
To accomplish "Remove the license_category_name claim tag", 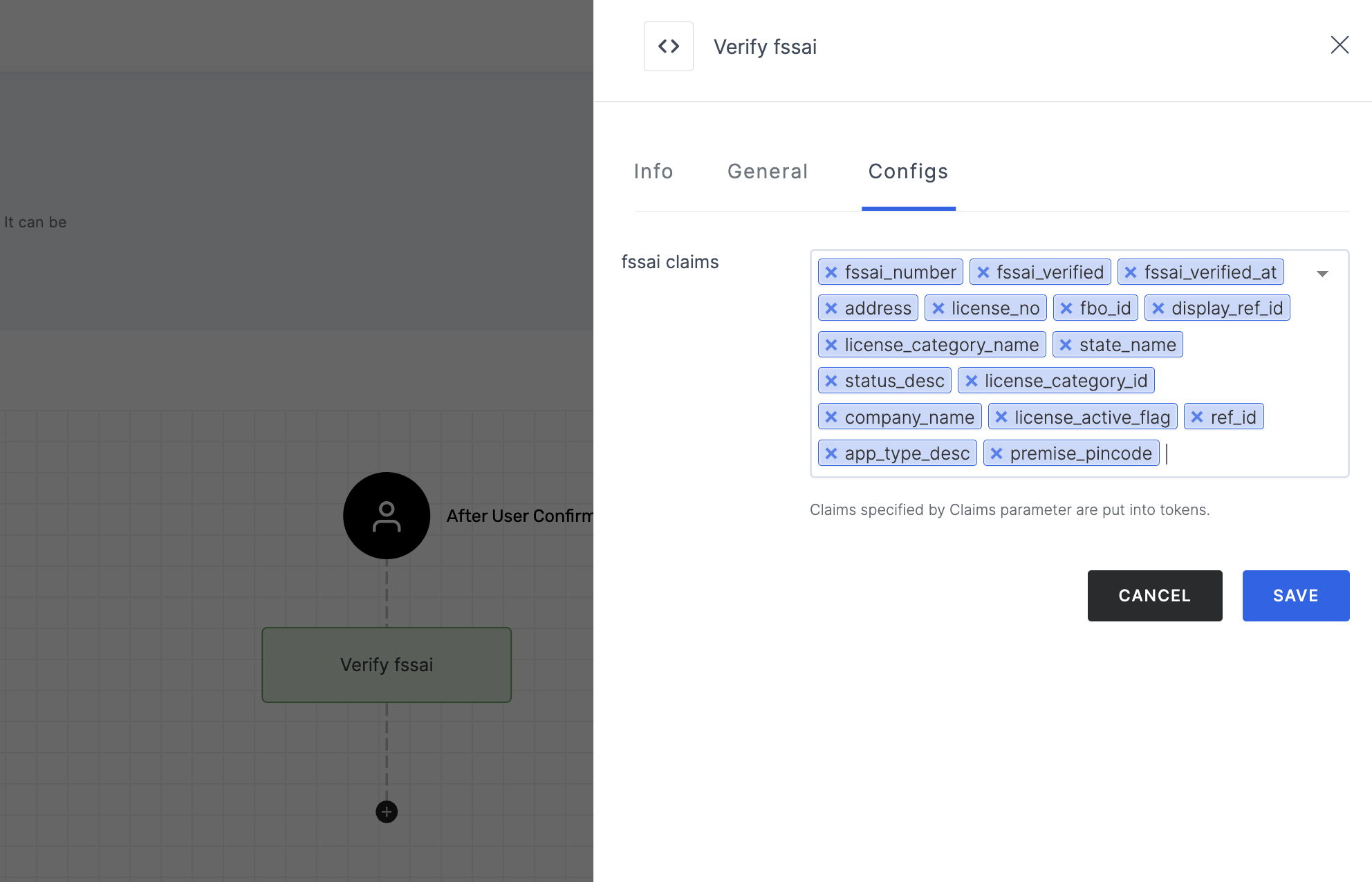I will click(831, 345).
